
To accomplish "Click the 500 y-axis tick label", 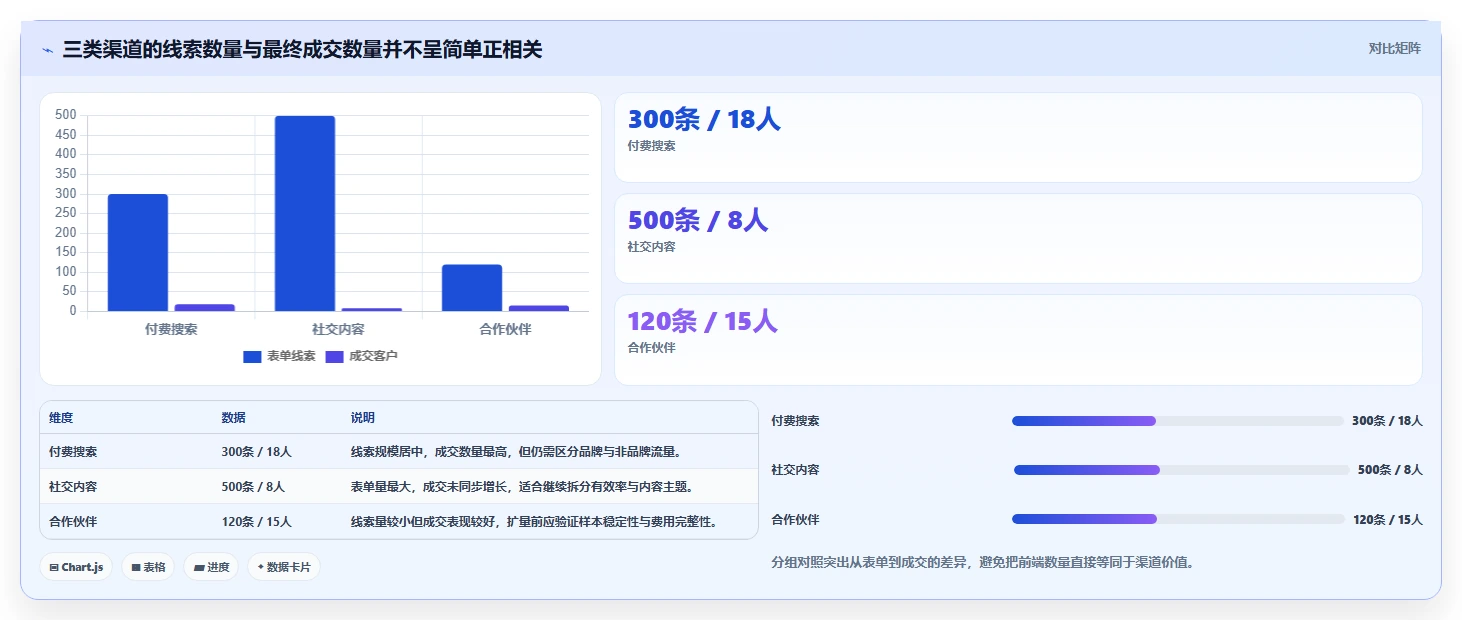I will [x=66, y=115].
